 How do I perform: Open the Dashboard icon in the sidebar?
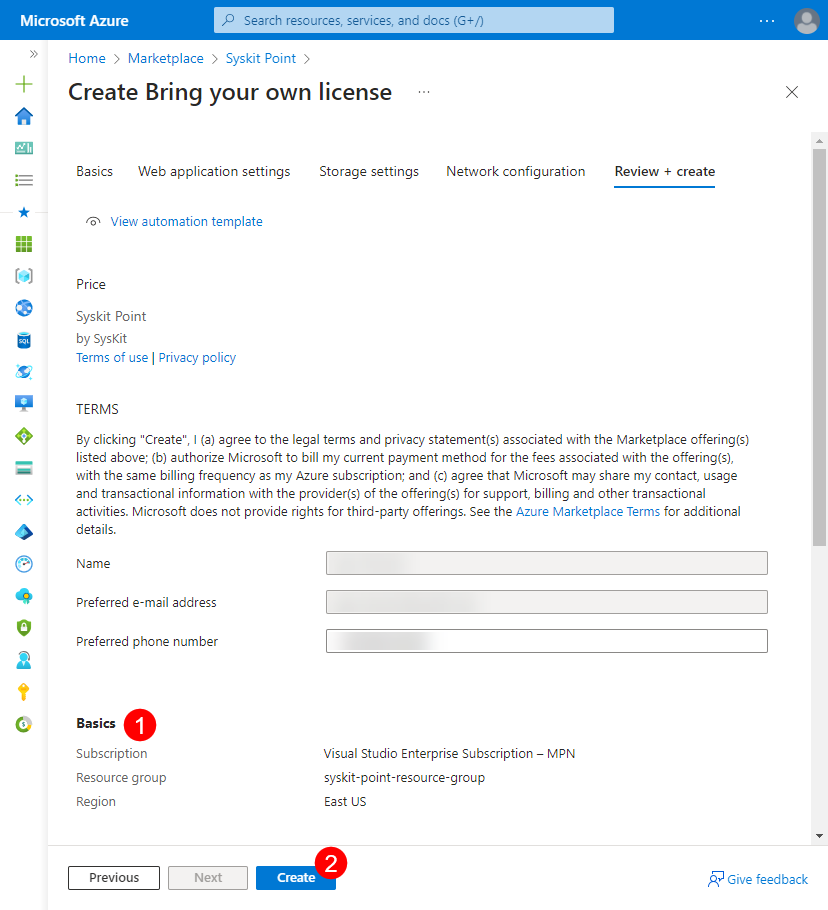(23, 147)
